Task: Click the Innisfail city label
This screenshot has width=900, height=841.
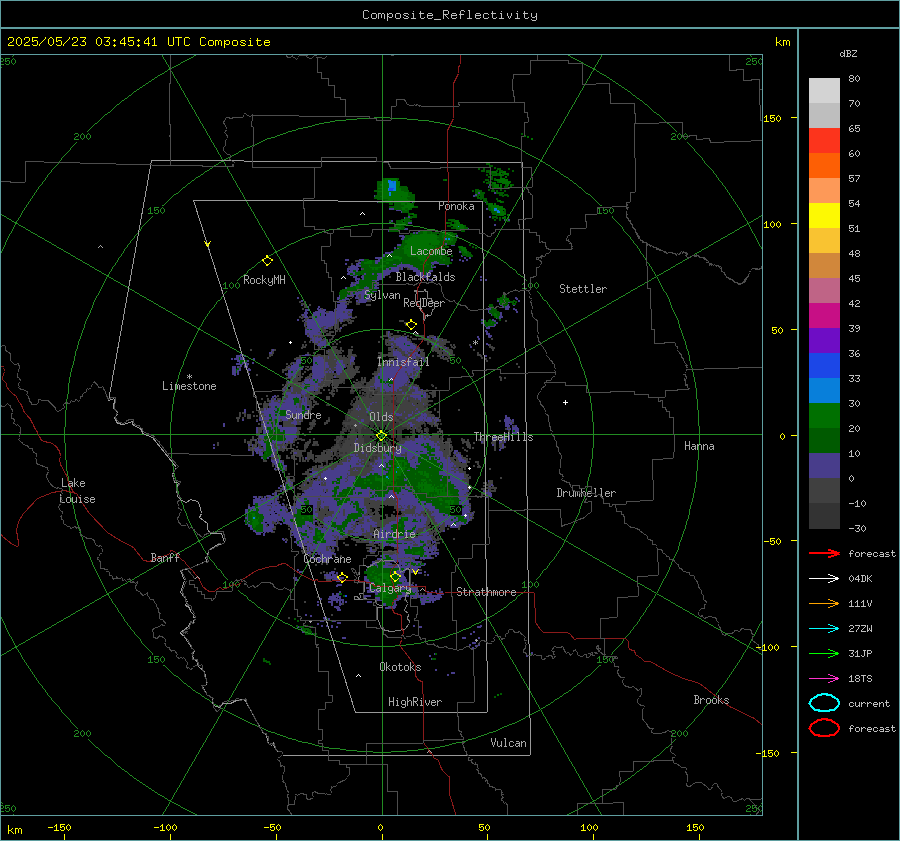Action: [x=403, y=362]
